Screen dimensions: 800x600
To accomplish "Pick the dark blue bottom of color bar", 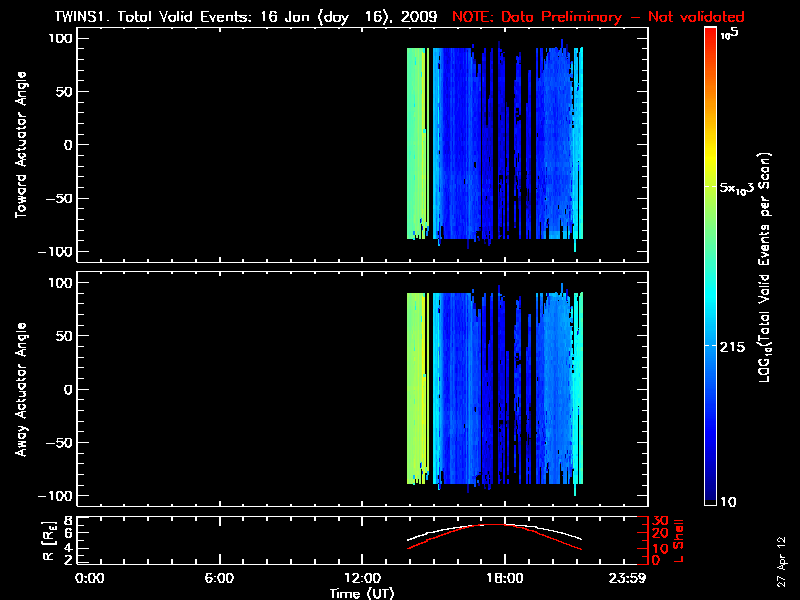I will pos(711,498).
